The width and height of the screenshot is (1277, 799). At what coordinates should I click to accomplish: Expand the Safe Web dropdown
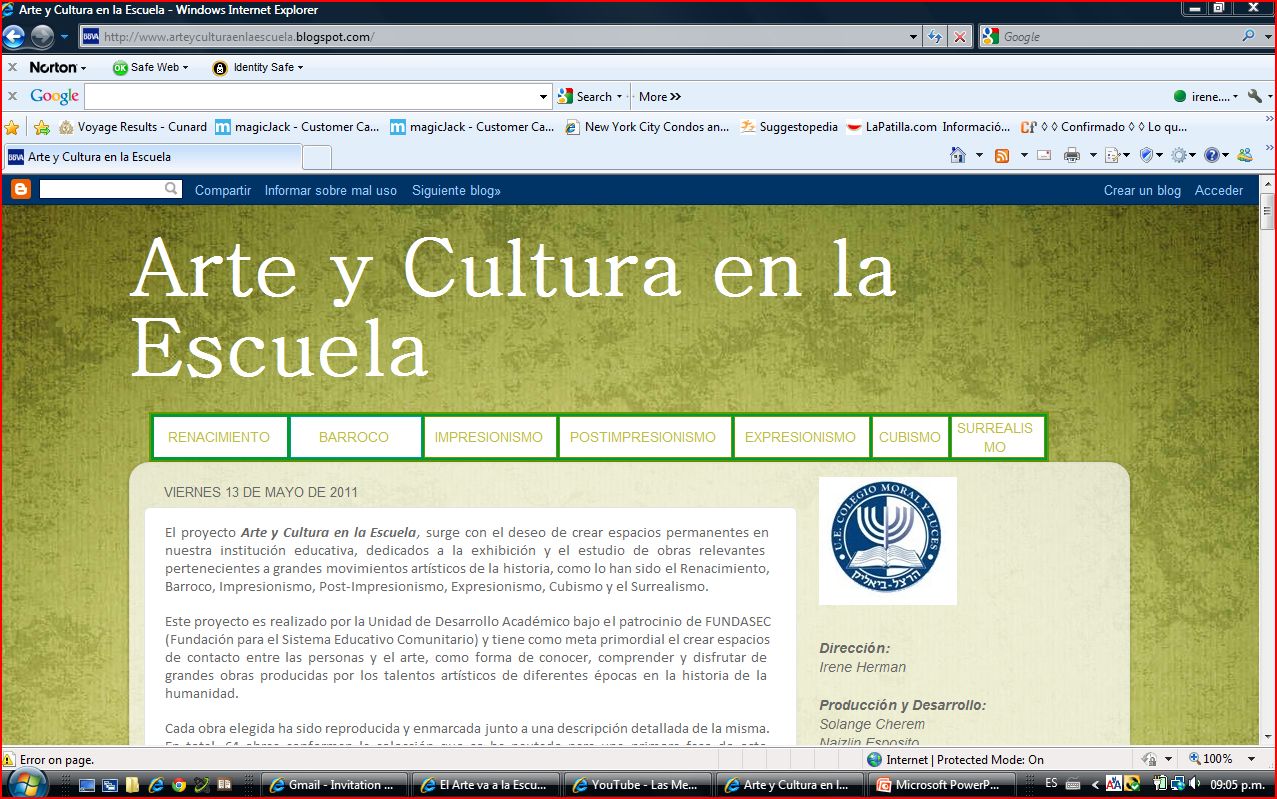click(x=185, y=68)
